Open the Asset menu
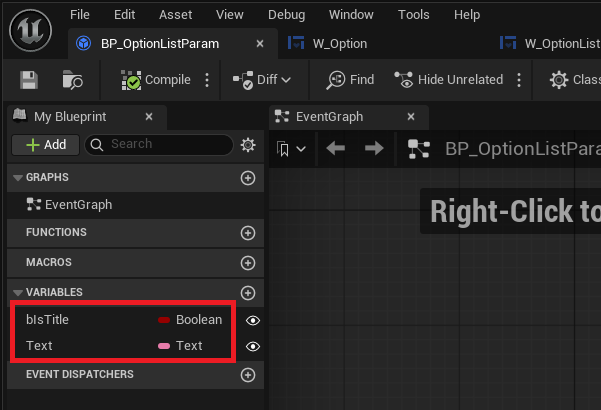This screenshot has width=601, height=410. (176, 15)
